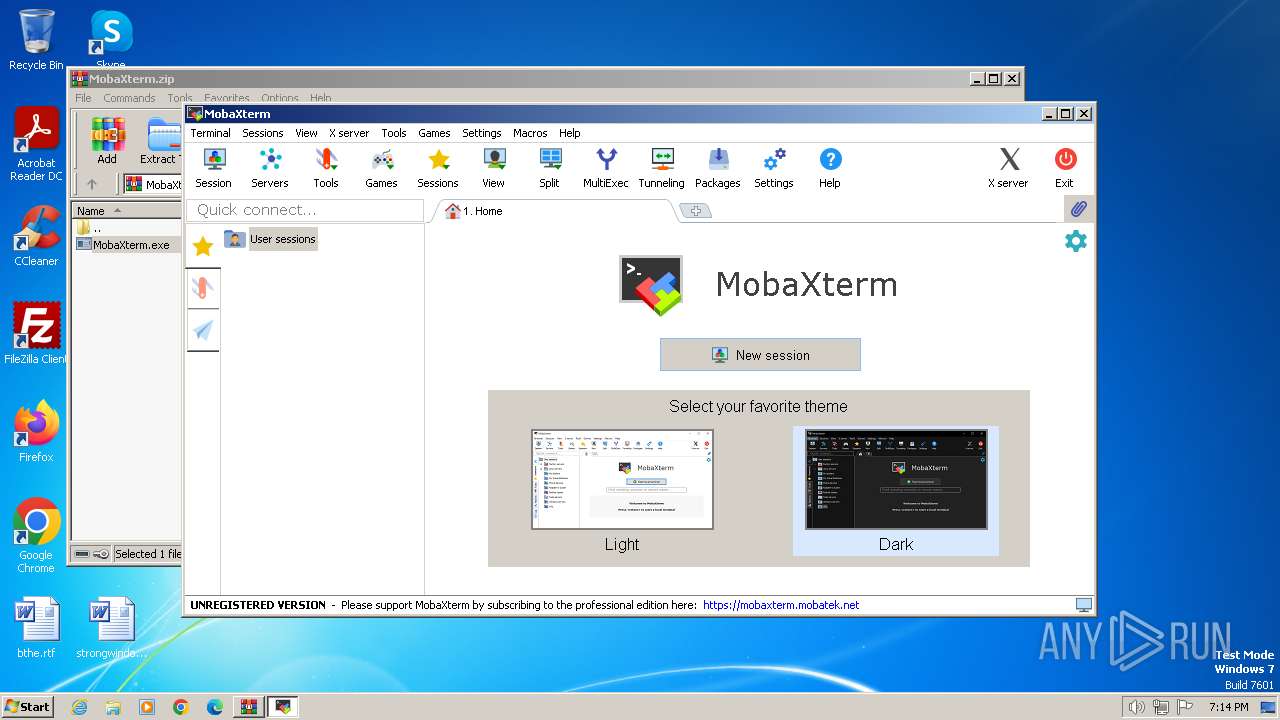Click the new tab plus button
Screen dimensions: 1280x720
[695, 211]
